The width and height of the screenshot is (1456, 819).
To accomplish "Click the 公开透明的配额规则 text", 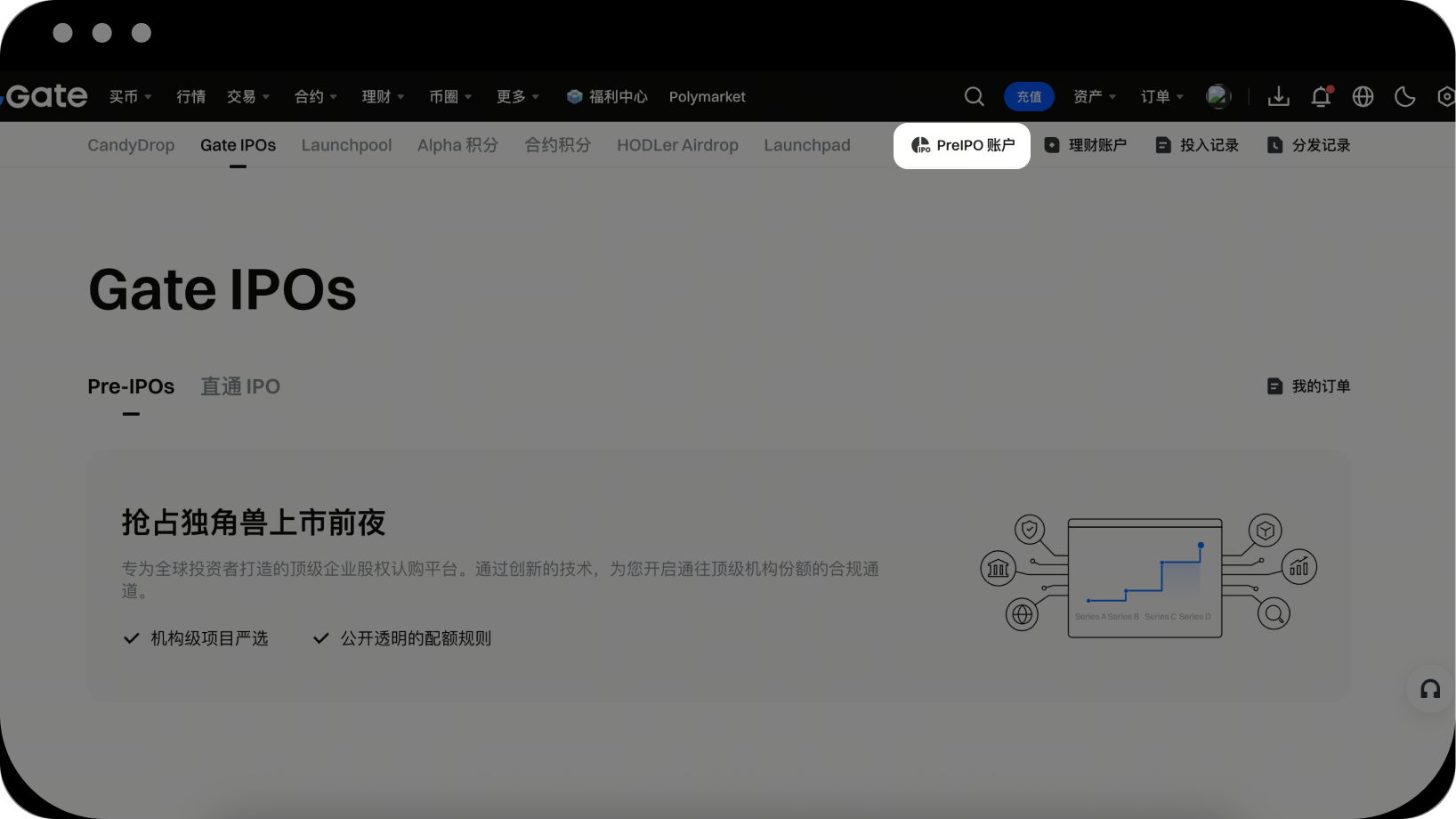I will pos(416,638).
